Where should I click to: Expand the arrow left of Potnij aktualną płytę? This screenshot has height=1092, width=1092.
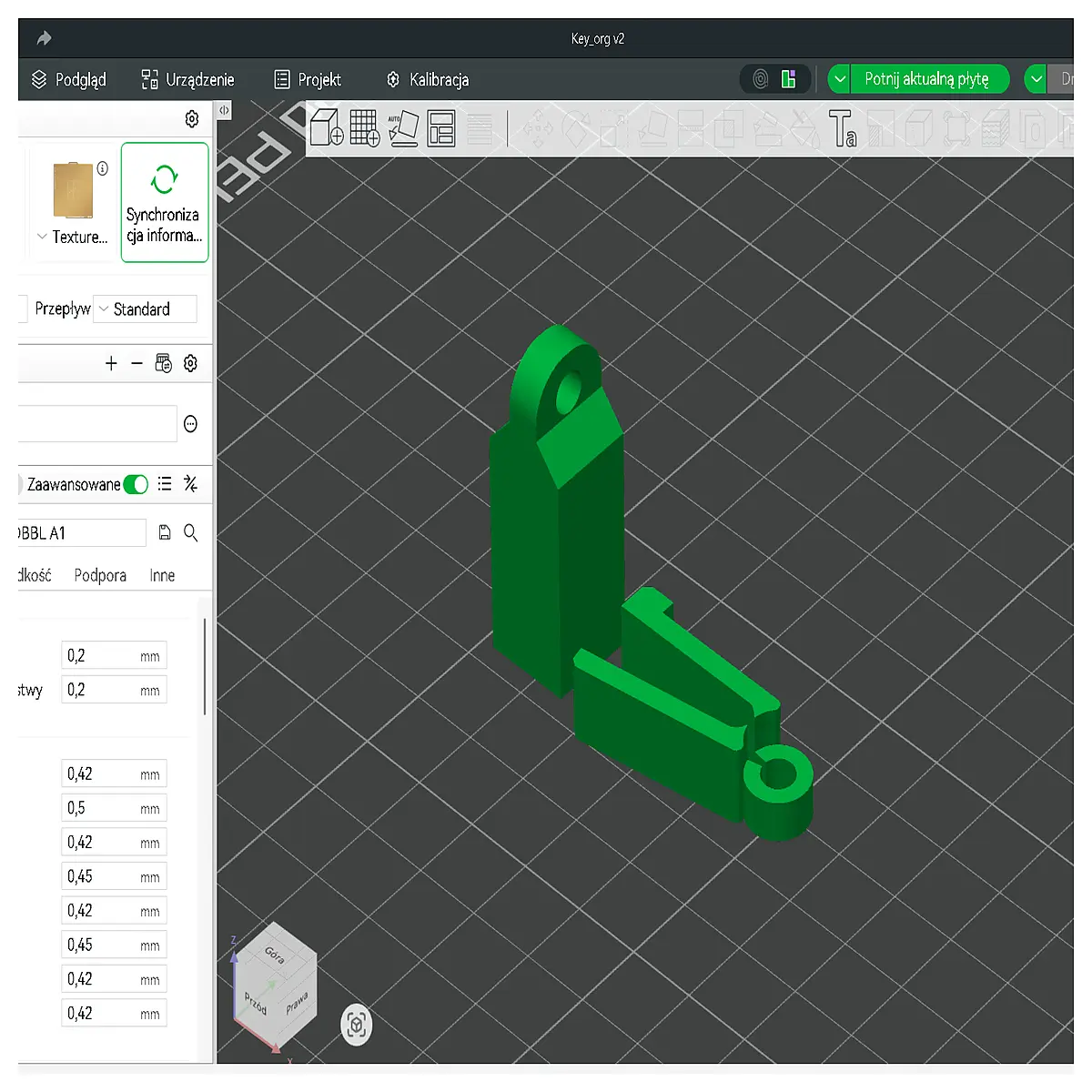840,79
